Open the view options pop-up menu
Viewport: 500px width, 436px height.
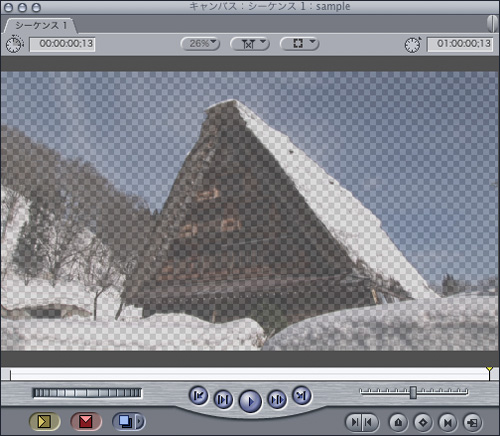[x=299, y=44]
